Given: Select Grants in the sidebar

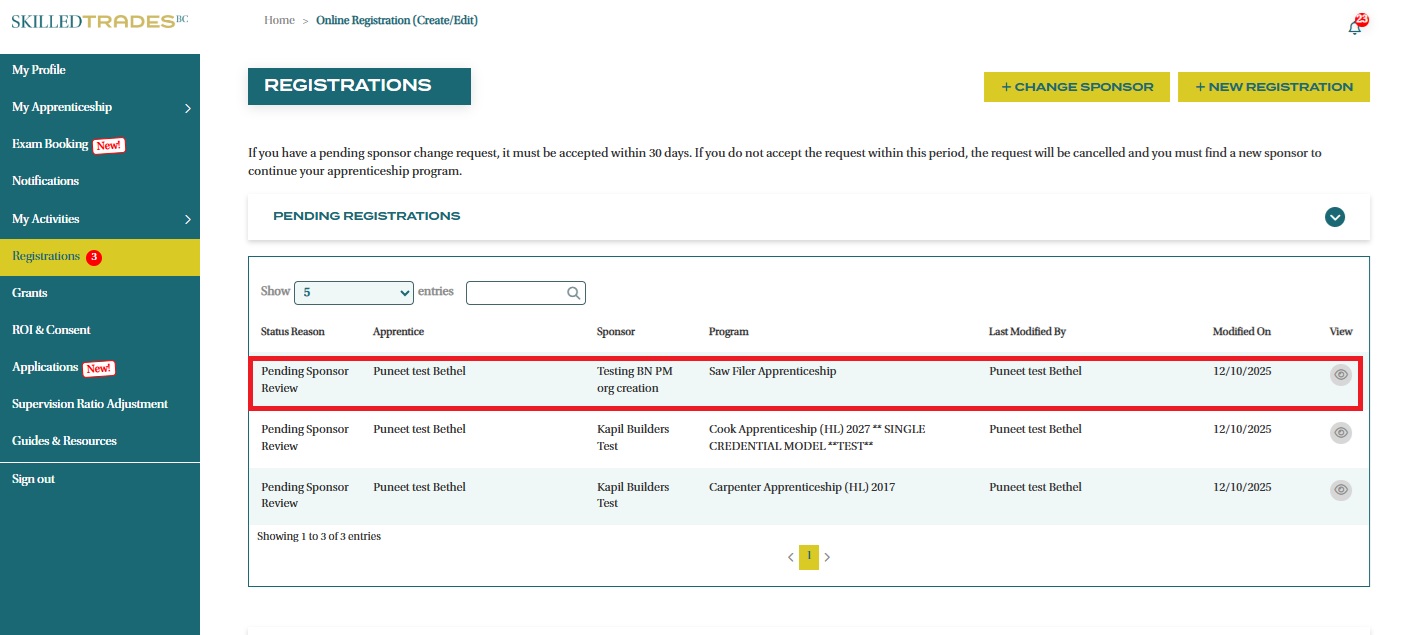Looking at the screenshot, I should pyautogui.click(x=30, y=293).
